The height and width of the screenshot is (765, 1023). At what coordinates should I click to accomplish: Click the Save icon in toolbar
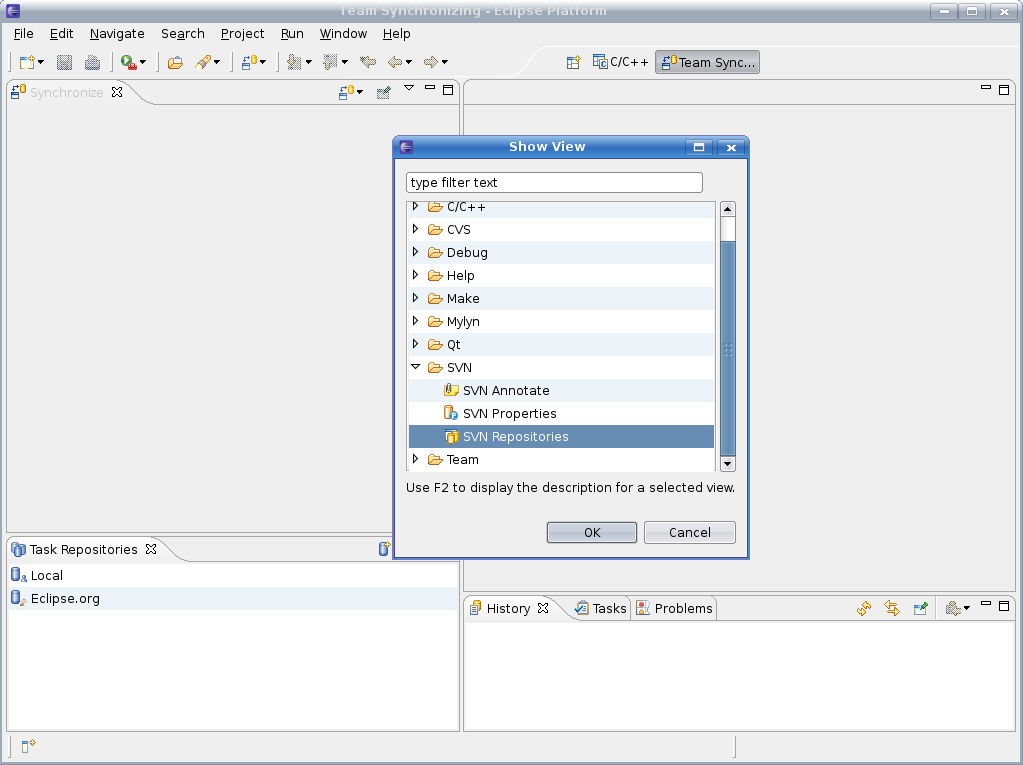tap(64, 62)
